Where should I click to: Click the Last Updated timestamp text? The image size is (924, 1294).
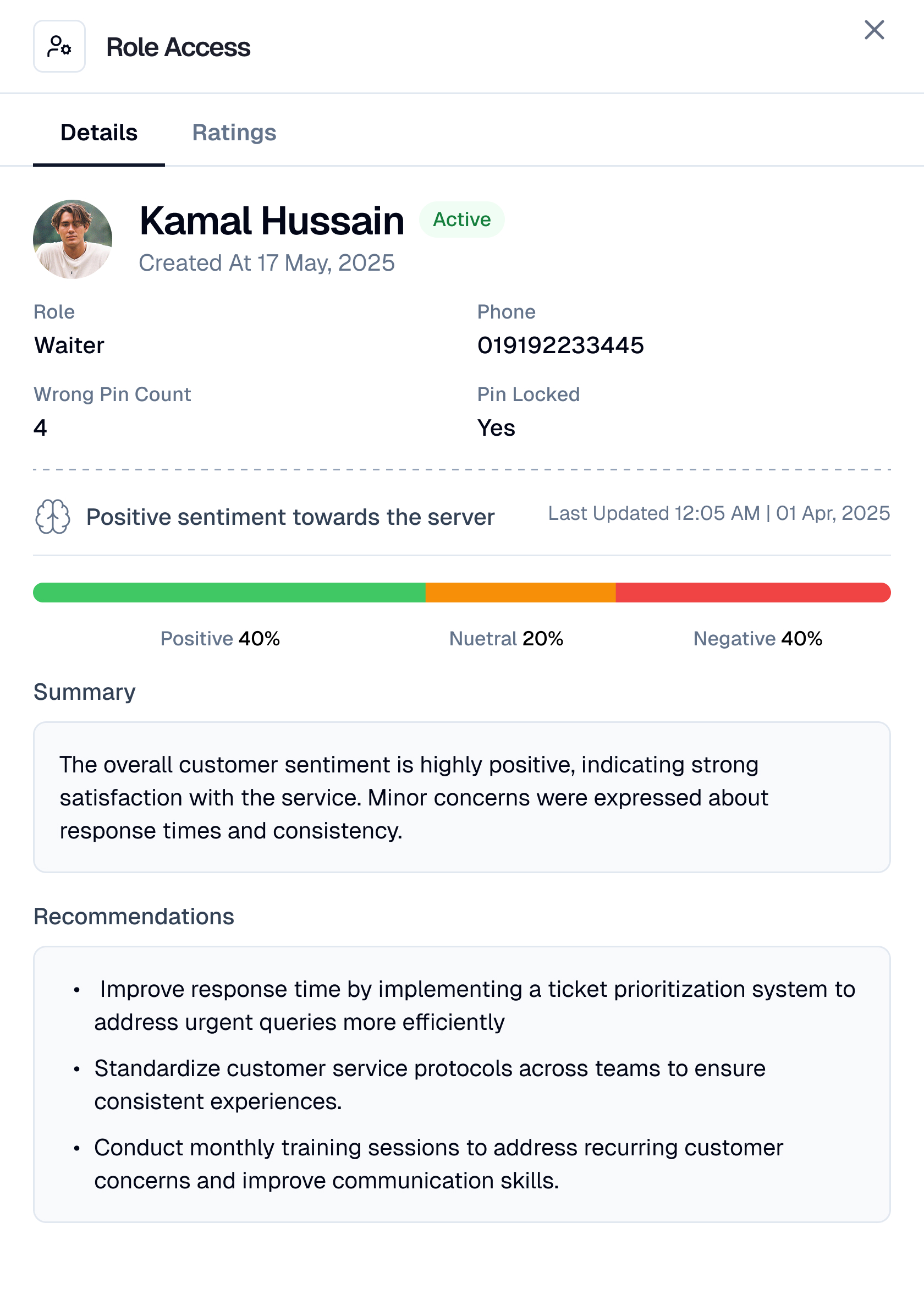click(719, 513)
